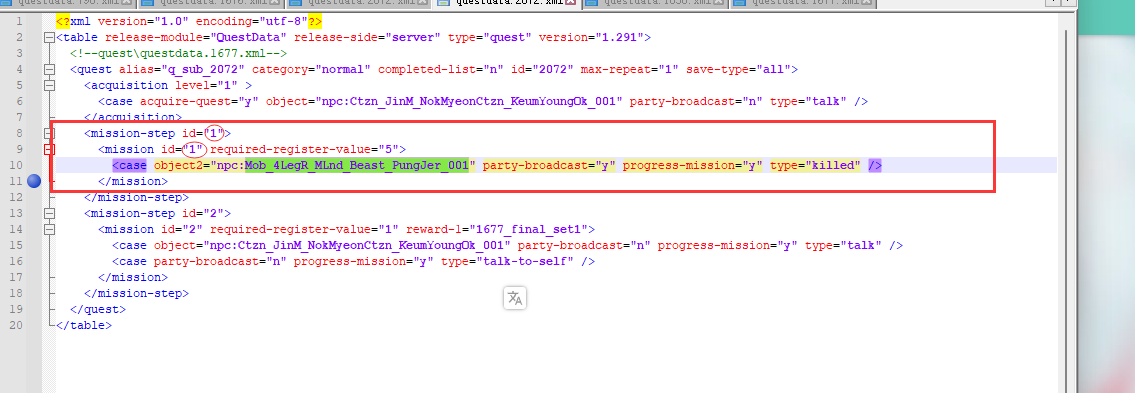
Task: Close the leftmost questdata.196.xml tab
Action: (125, 3)
